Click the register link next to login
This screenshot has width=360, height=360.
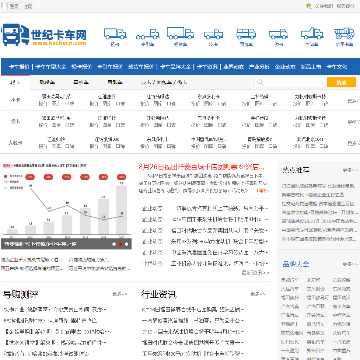28,6
